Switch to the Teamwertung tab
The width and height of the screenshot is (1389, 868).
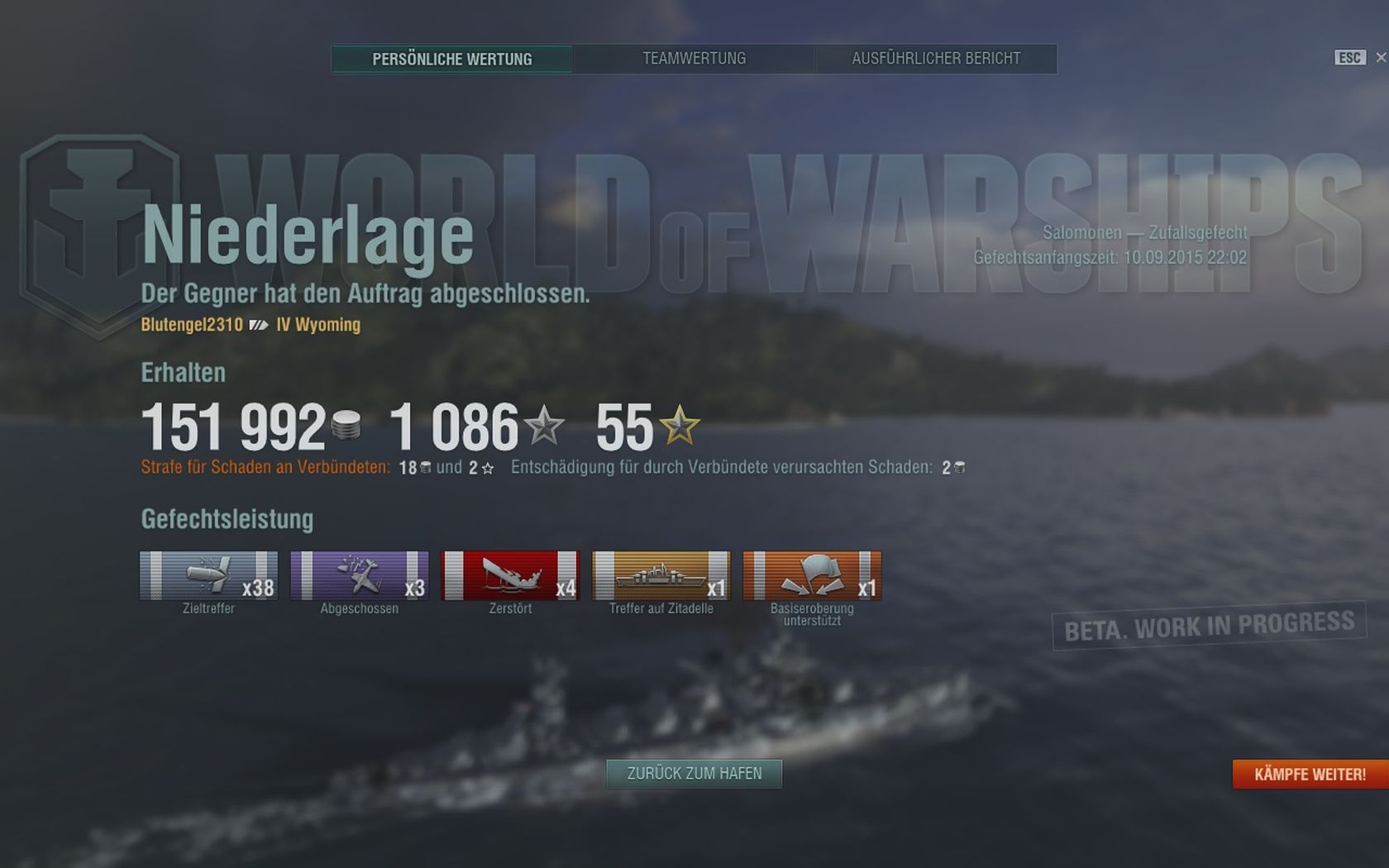[x=694, y=59]
